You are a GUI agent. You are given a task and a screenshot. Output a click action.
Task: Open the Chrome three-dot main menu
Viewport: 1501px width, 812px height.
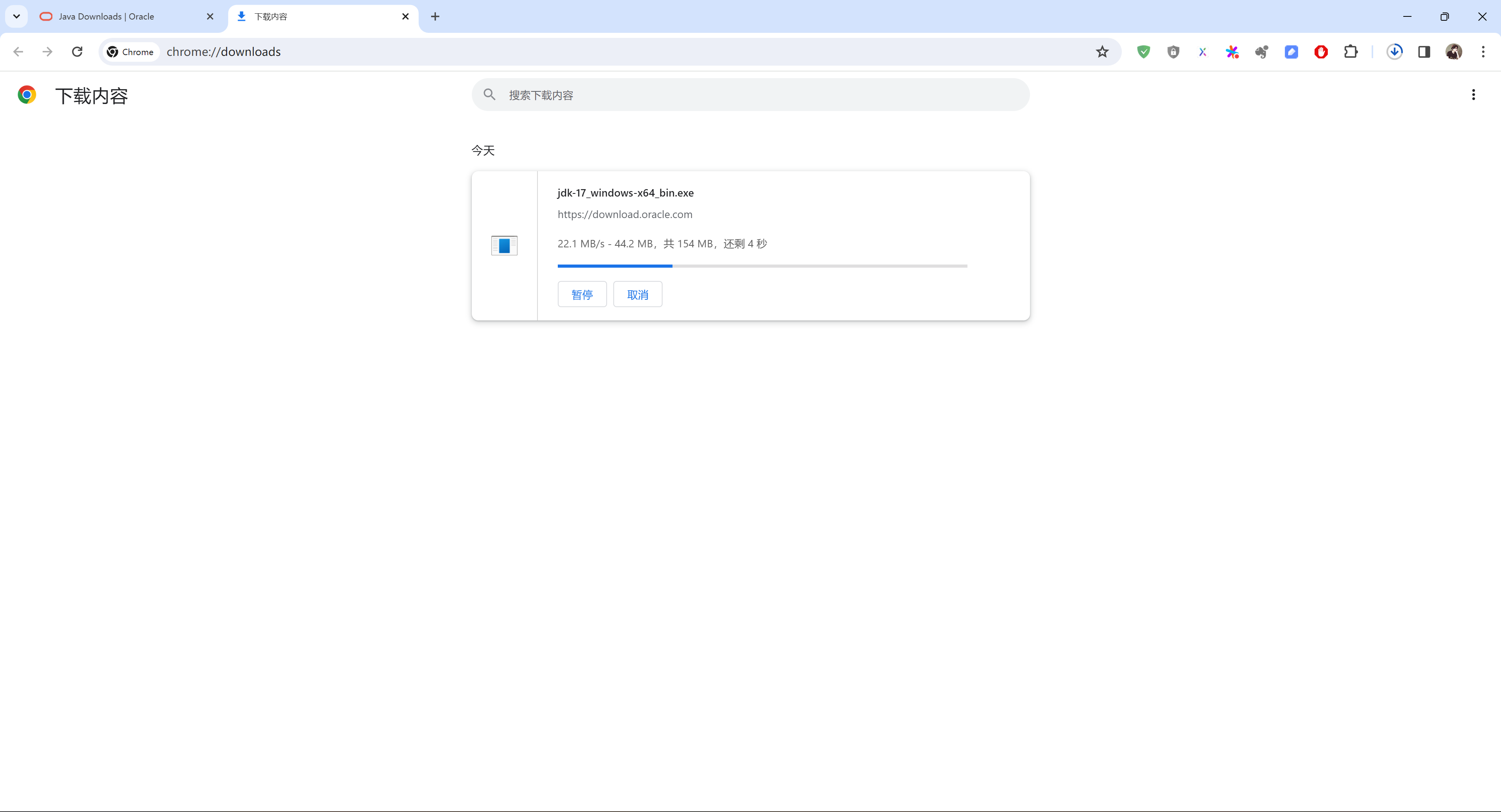(1483, 52)
